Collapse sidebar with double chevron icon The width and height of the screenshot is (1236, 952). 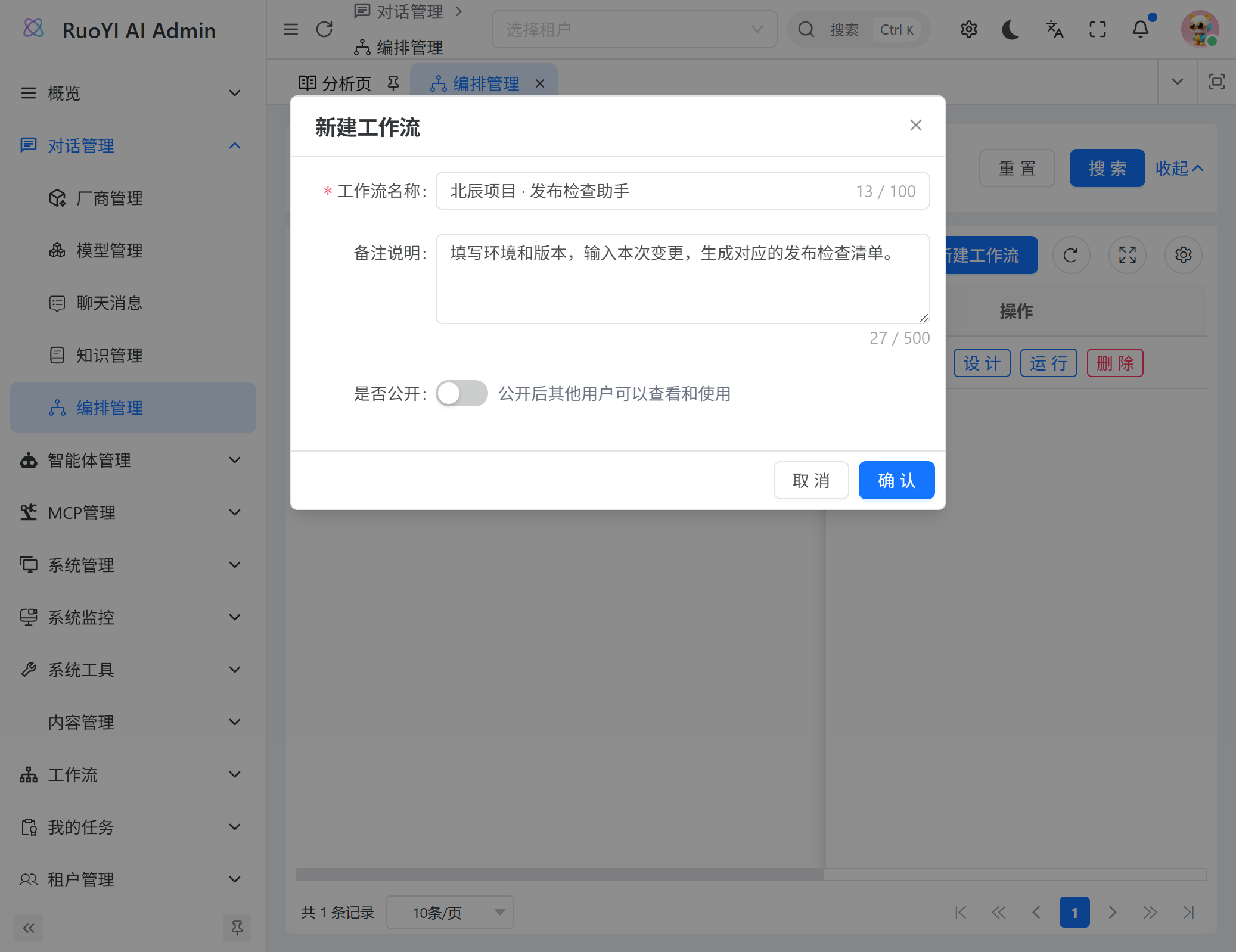click(x=29, y=928)
